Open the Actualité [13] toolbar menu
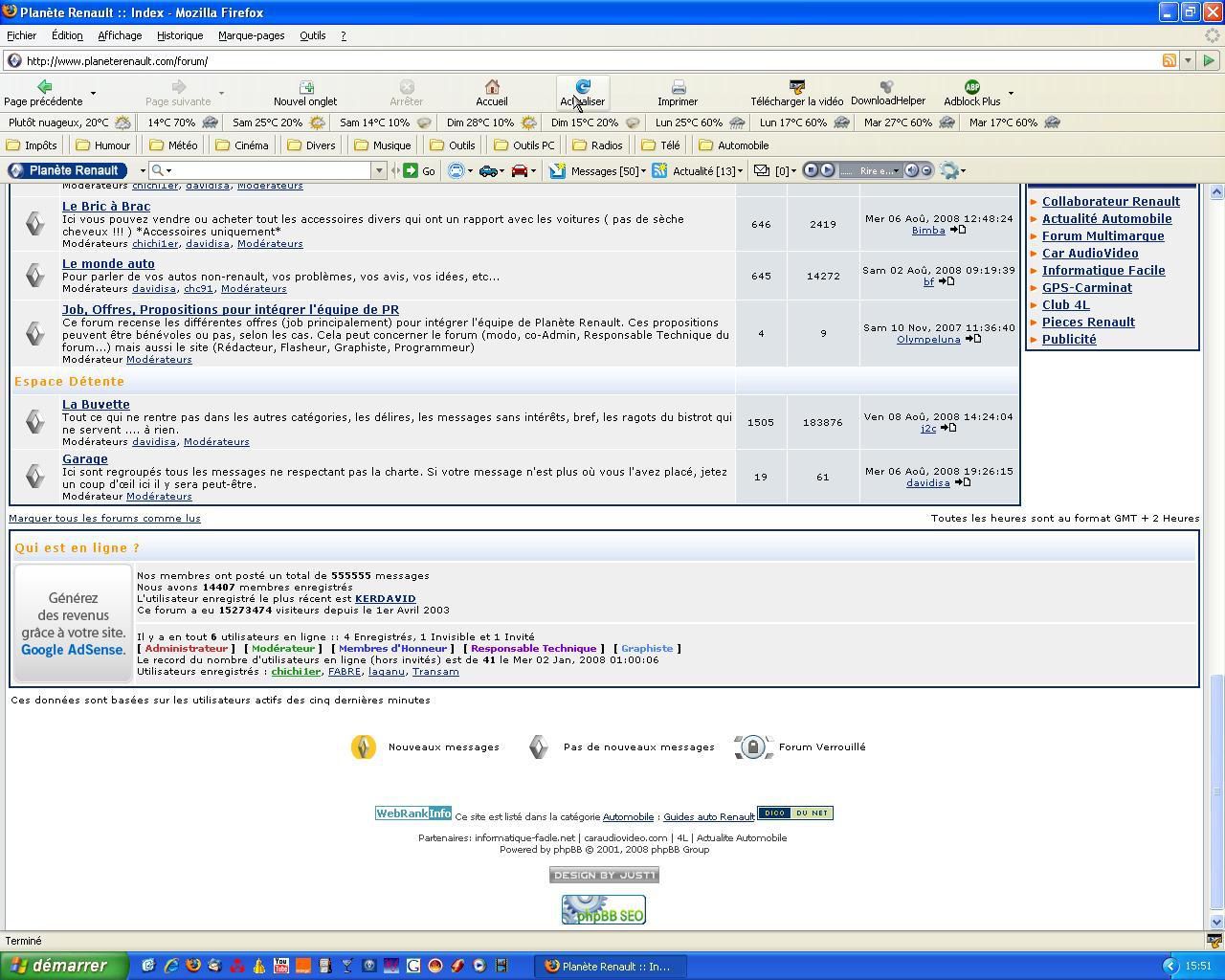This screenshot has width=1225, height=980. coord(698,170)
